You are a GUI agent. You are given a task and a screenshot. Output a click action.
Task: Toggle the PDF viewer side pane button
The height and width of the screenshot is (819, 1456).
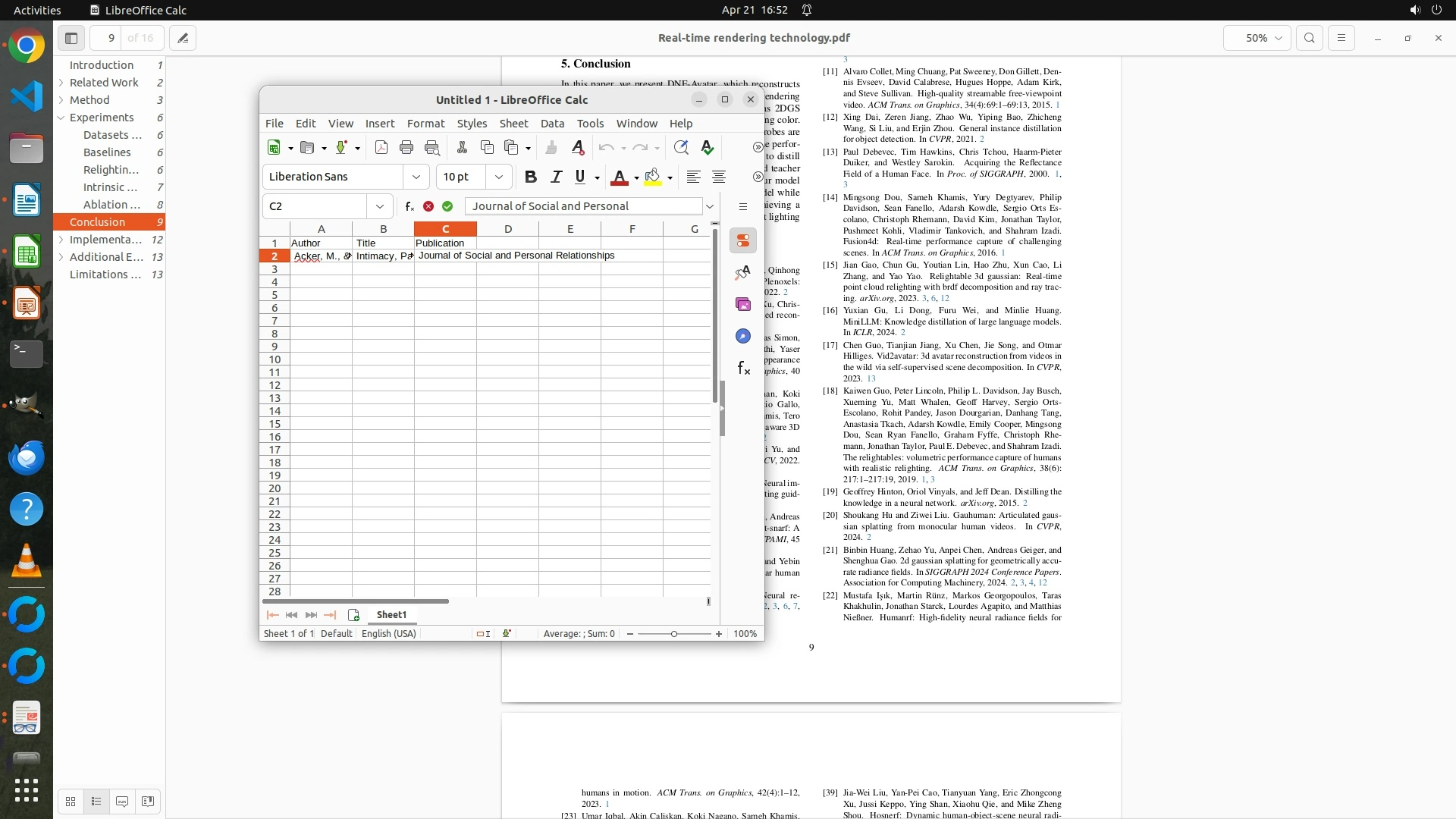pos(71,38)
